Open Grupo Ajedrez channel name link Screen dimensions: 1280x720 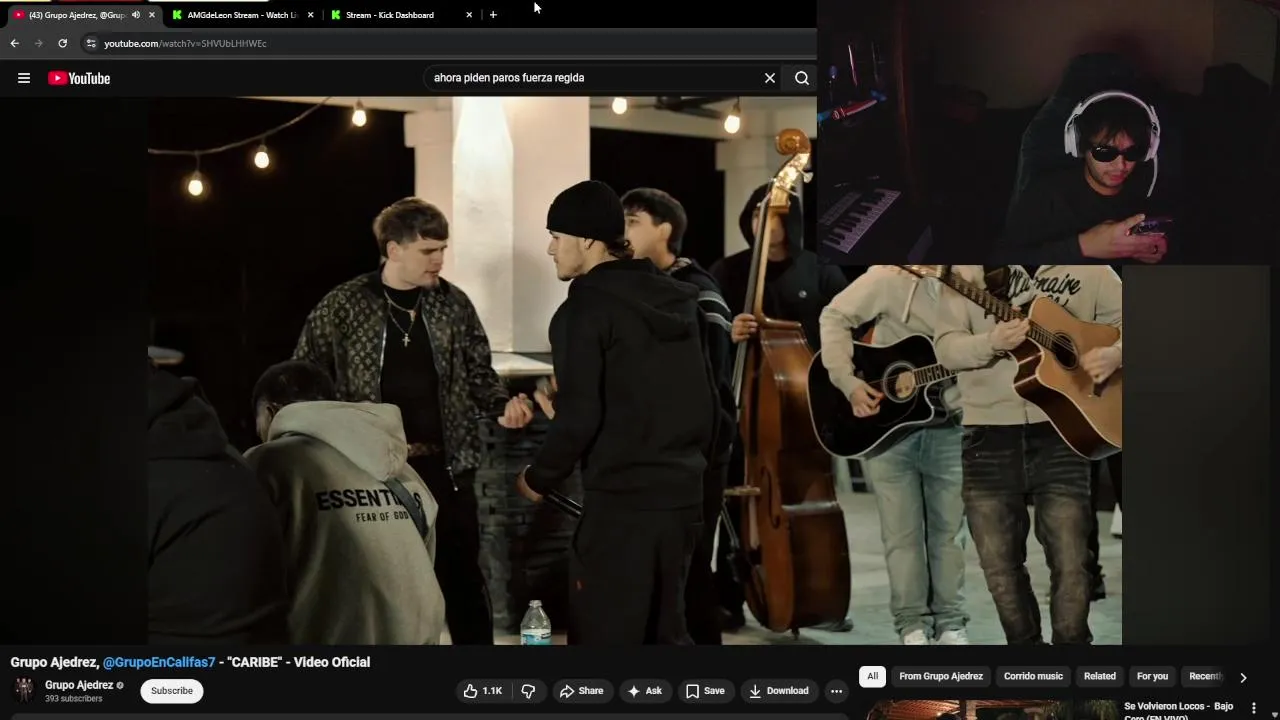point(79,685)
